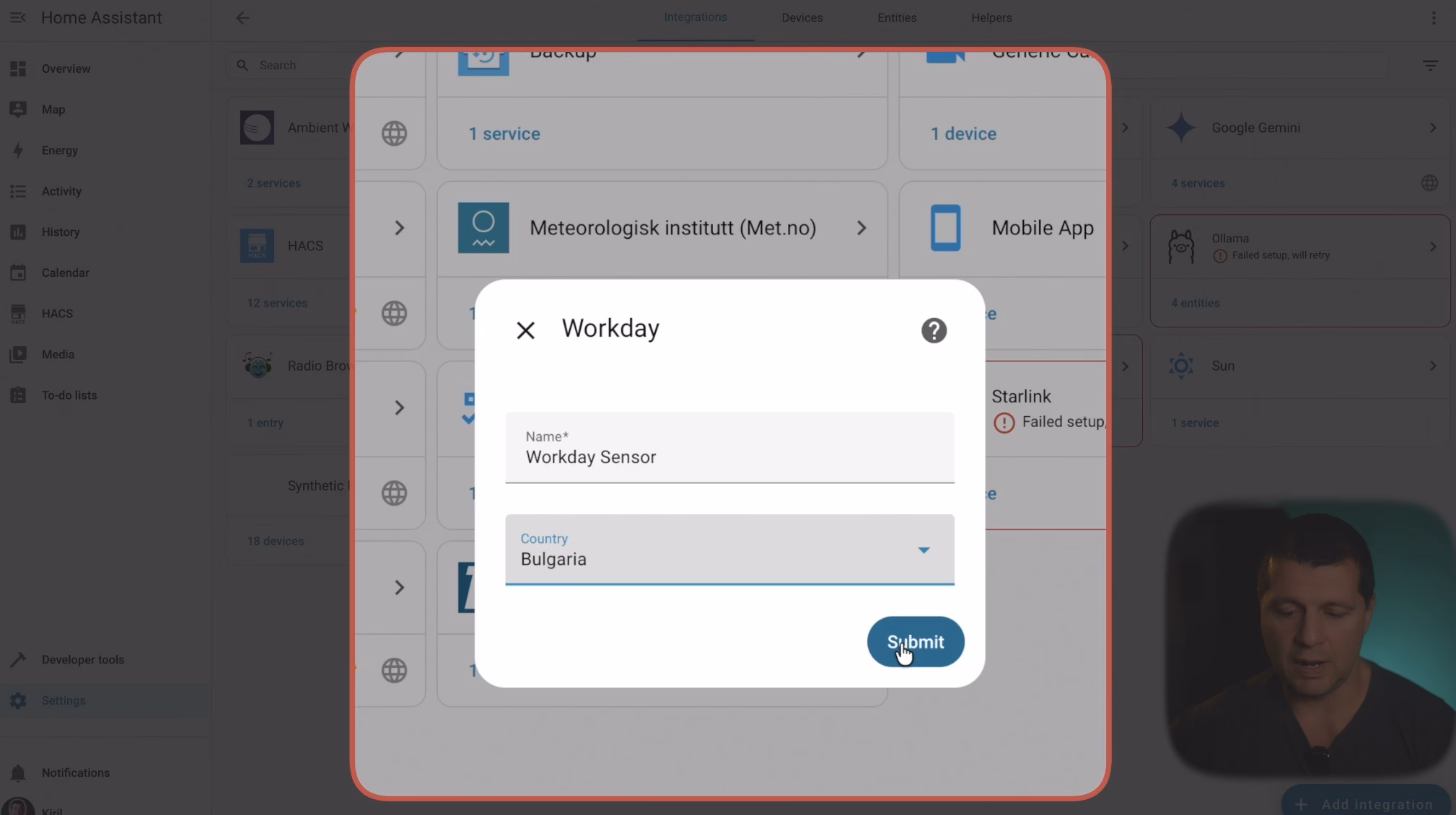Viewport: 1456px width, 815px height.
Task: Select the Map icon in the sidebar
Action: pos(19,109)
